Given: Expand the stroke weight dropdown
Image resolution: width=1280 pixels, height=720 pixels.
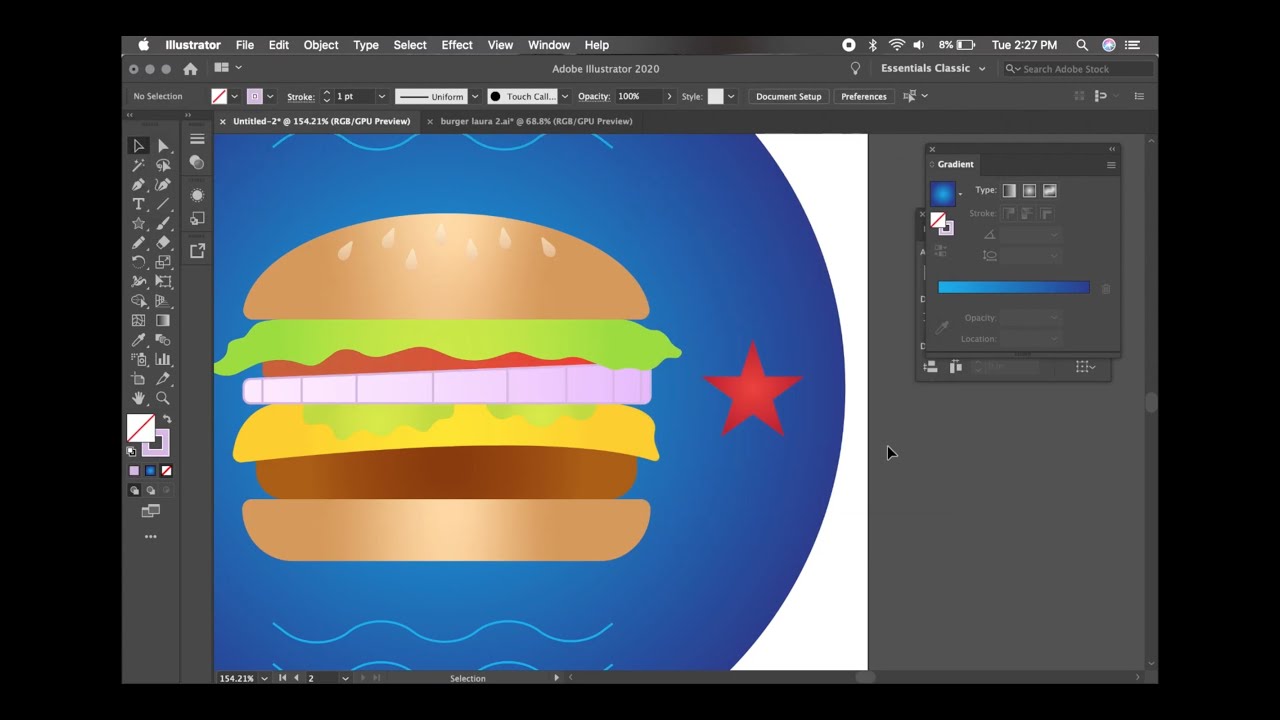Looking at the screenshot, I should [x=381, y=97].
